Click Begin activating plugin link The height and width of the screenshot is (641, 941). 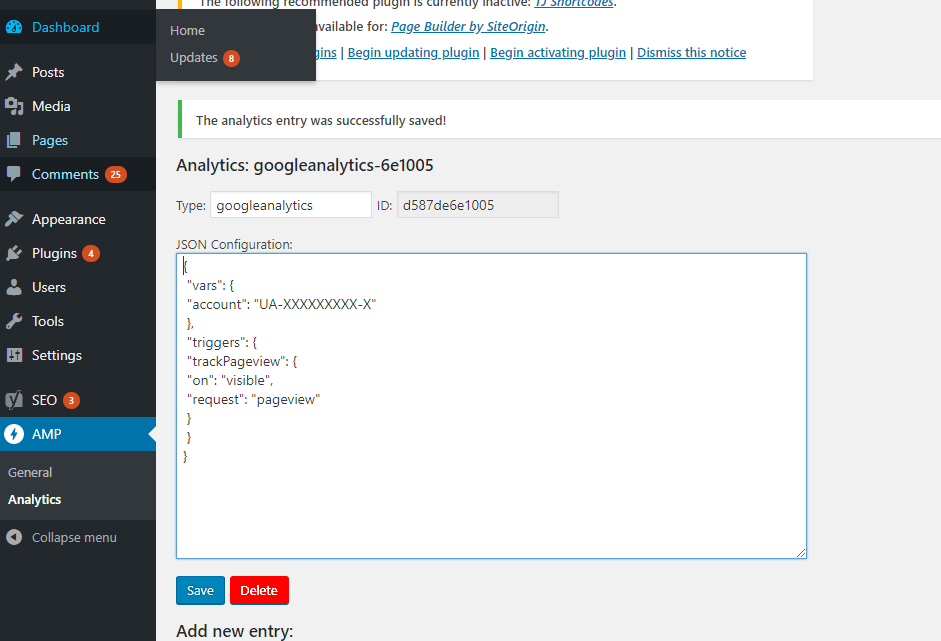[558, 53]
